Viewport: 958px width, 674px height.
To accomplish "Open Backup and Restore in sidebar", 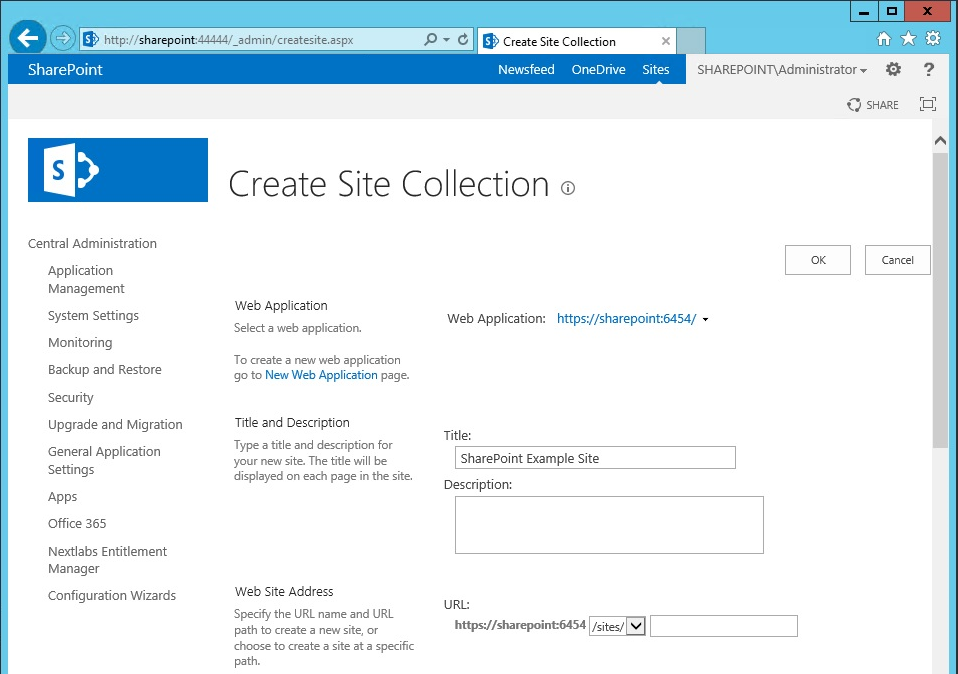I will pos(104,369).
